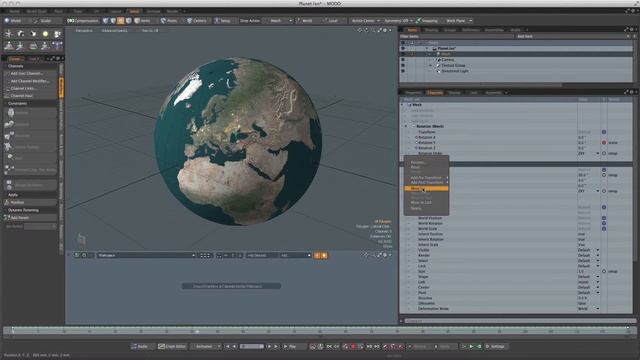Open Rotation Order ZXY dropdown
The image size is (640, 360).
pos(589,153)
